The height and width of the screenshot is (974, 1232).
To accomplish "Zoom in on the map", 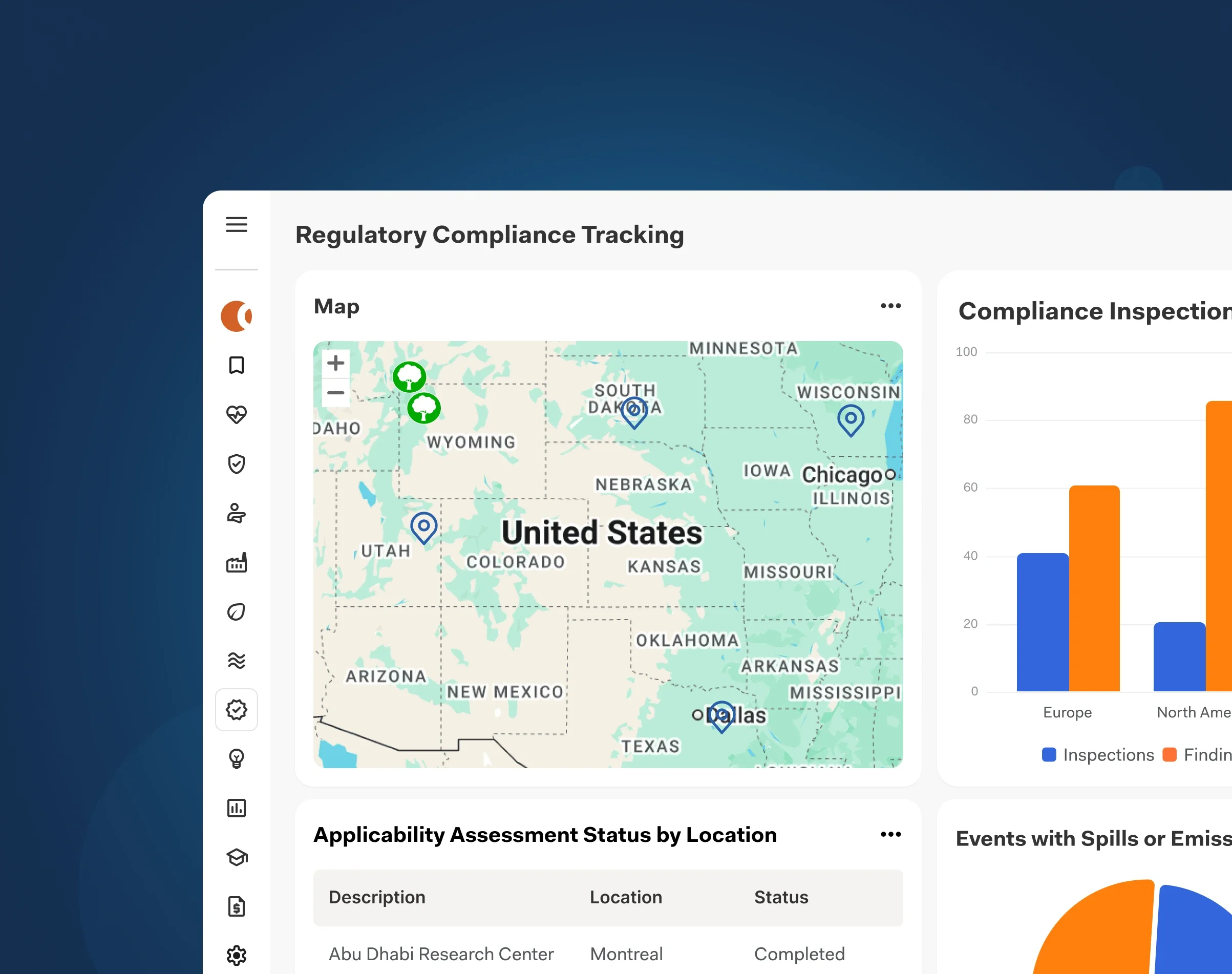I will (x=336, y=363).
